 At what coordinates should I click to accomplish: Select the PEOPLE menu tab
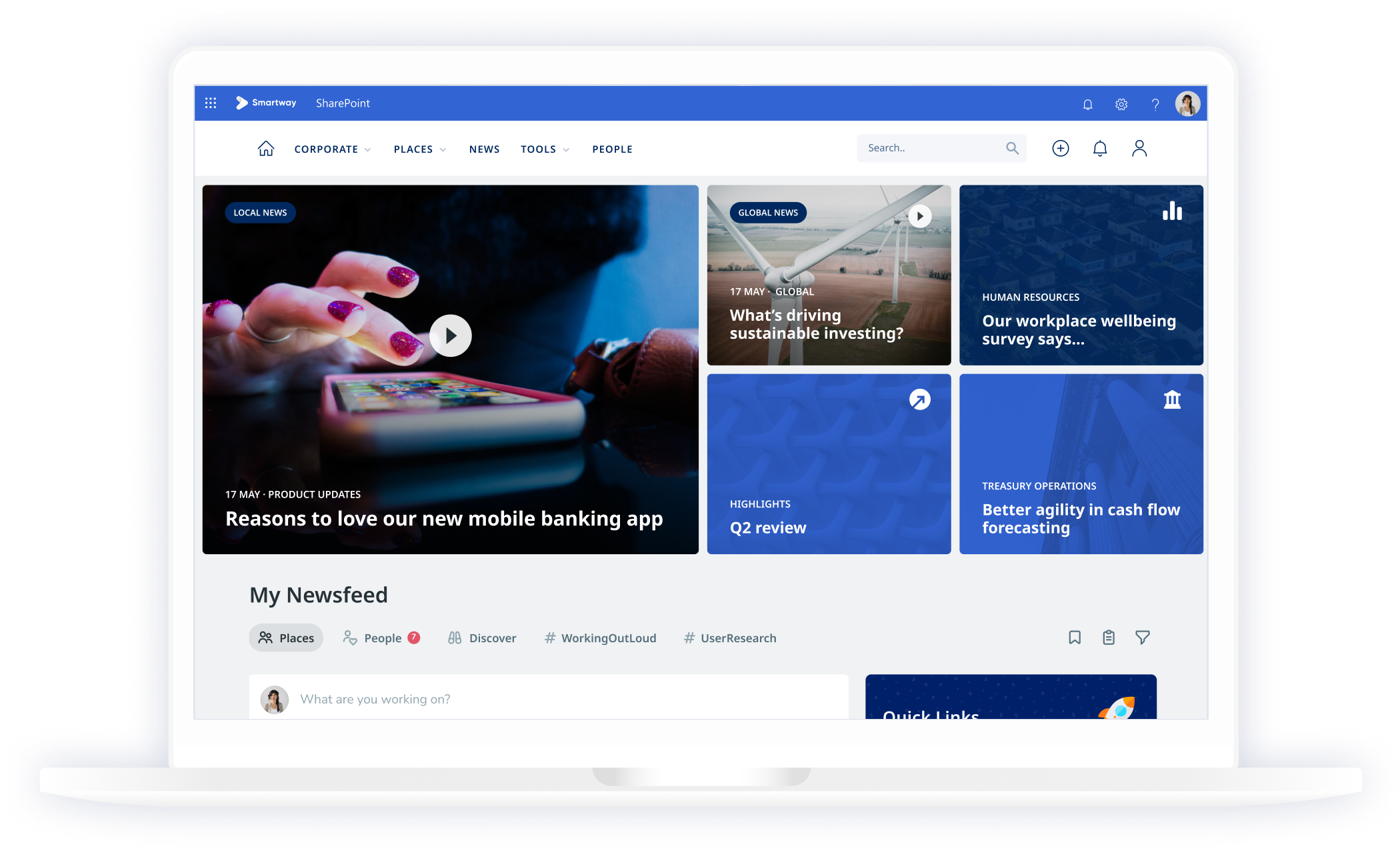(x=612, y=149)
